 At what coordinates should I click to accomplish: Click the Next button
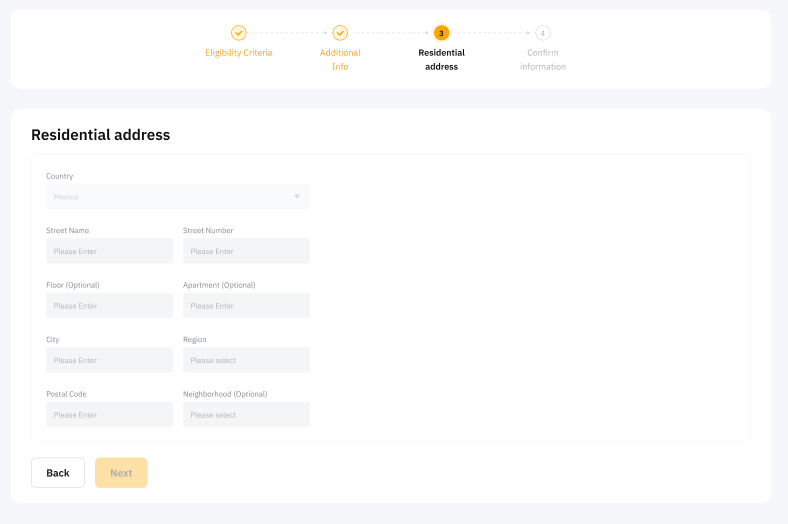[121, 473]
